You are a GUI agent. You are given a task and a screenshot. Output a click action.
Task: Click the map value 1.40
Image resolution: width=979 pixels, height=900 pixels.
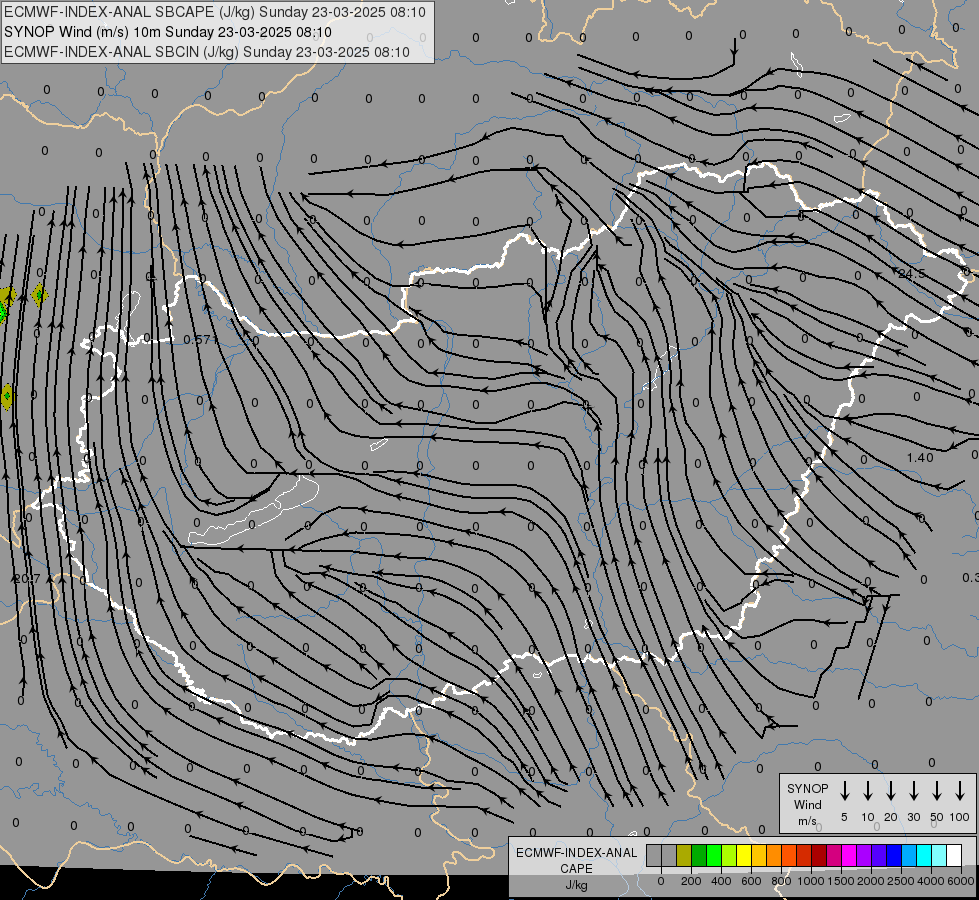point(920,457)
